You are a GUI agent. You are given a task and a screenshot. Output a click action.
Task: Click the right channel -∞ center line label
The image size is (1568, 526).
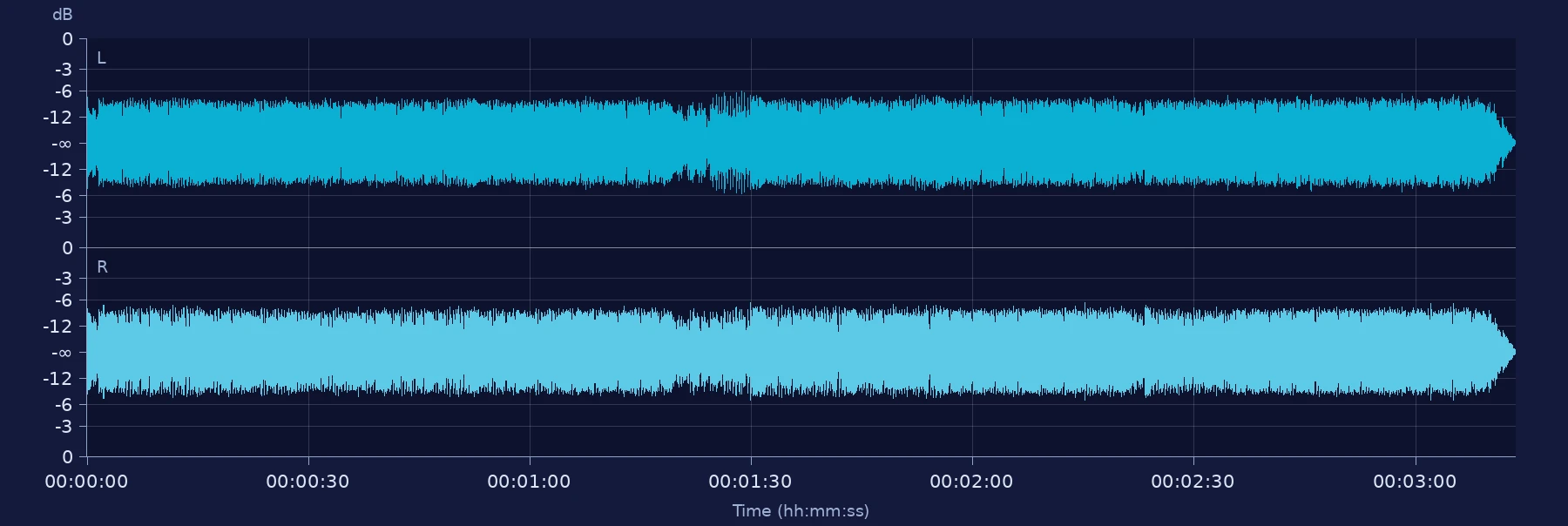click(62, 353)
